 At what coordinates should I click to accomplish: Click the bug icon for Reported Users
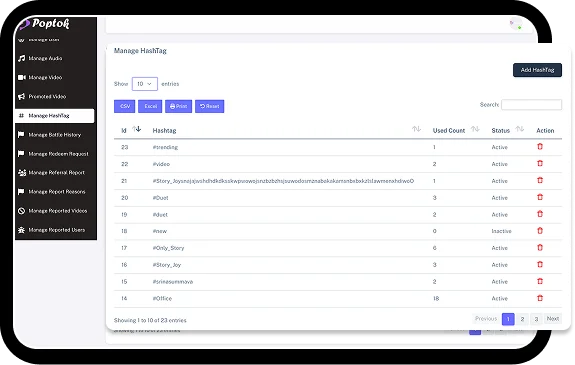[21, 230]
